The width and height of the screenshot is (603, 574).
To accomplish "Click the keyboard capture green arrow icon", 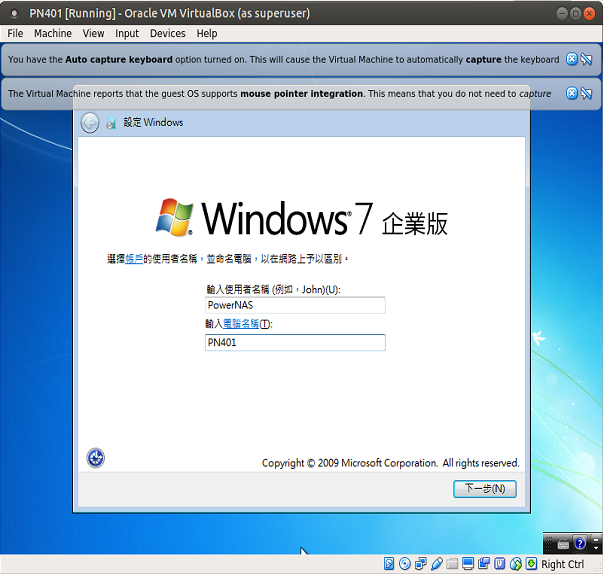I will (x=531, y=564).
